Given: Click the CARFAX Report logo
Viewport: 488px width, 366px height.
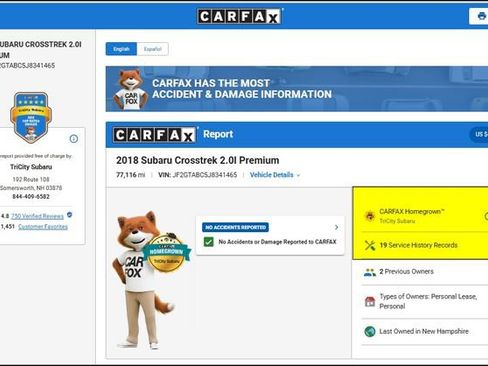Looking at the screenshot, I should [154, 135].
